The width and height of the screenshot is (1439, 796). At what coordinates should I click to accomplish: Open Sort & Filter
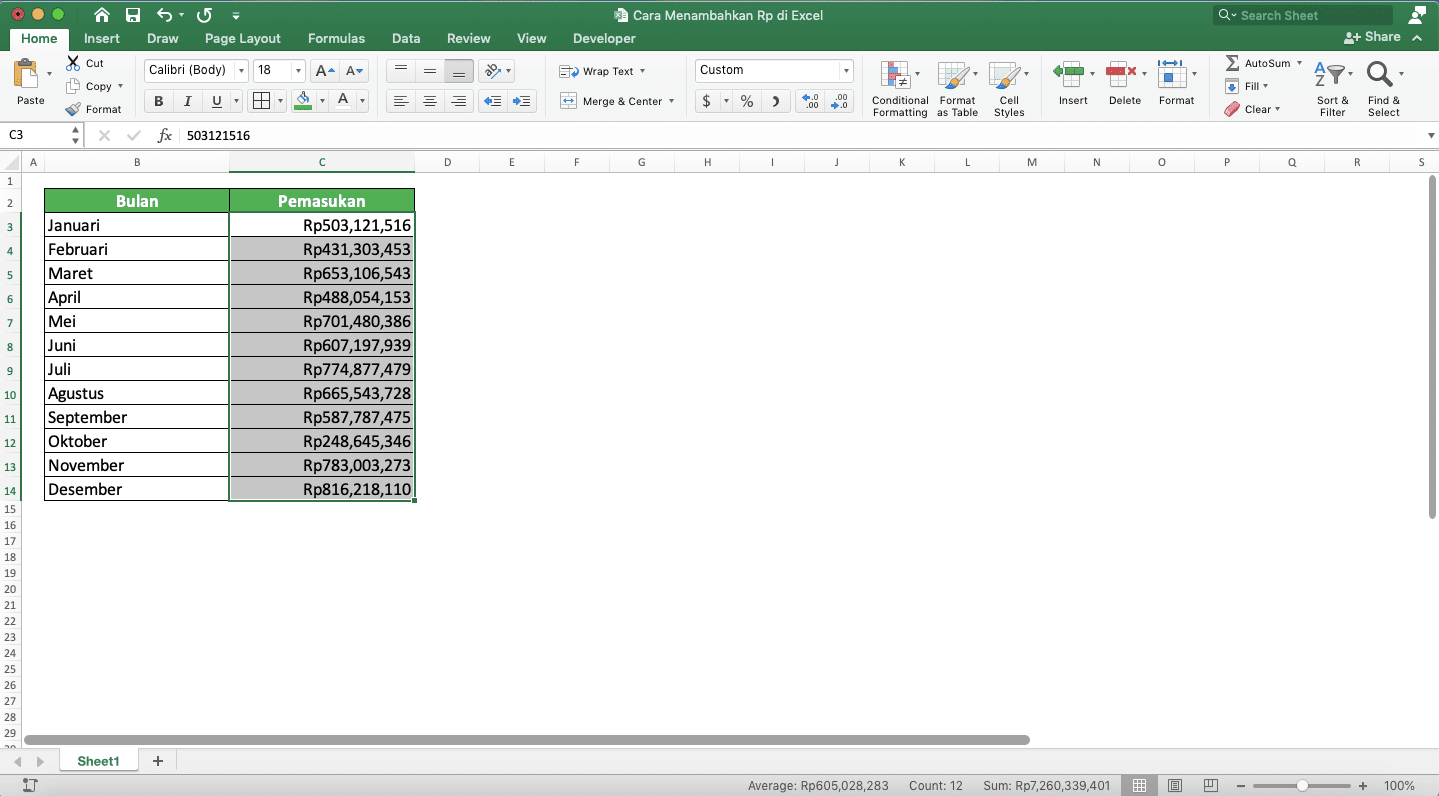click(1332, 88)
